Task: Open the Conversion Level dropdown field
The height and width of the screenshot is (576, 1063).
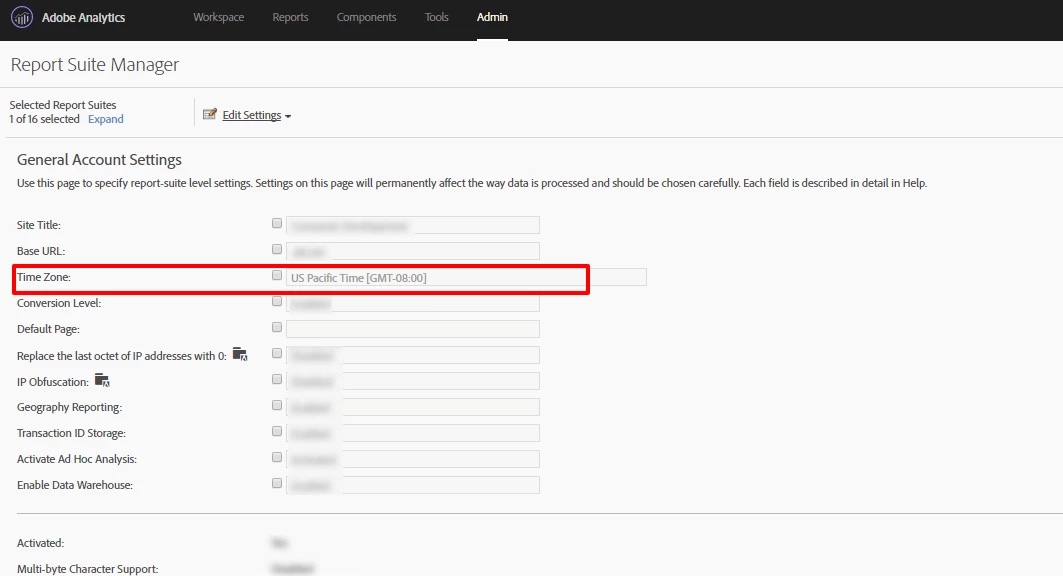Action: pyautogui.click(x=413, y=303)
